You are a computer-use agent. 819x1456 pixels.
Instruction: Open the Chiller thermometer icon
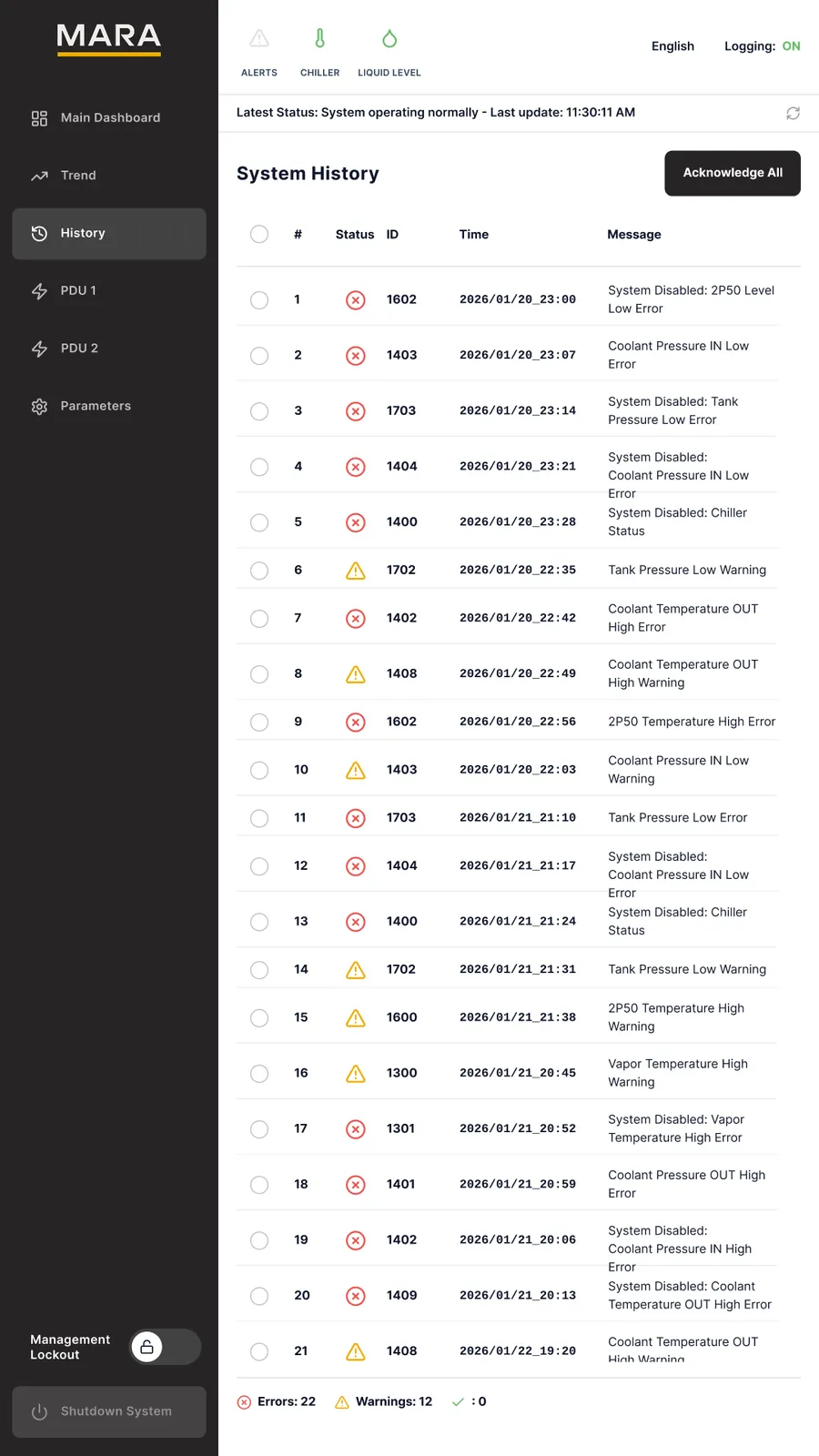tap(319, 38)
